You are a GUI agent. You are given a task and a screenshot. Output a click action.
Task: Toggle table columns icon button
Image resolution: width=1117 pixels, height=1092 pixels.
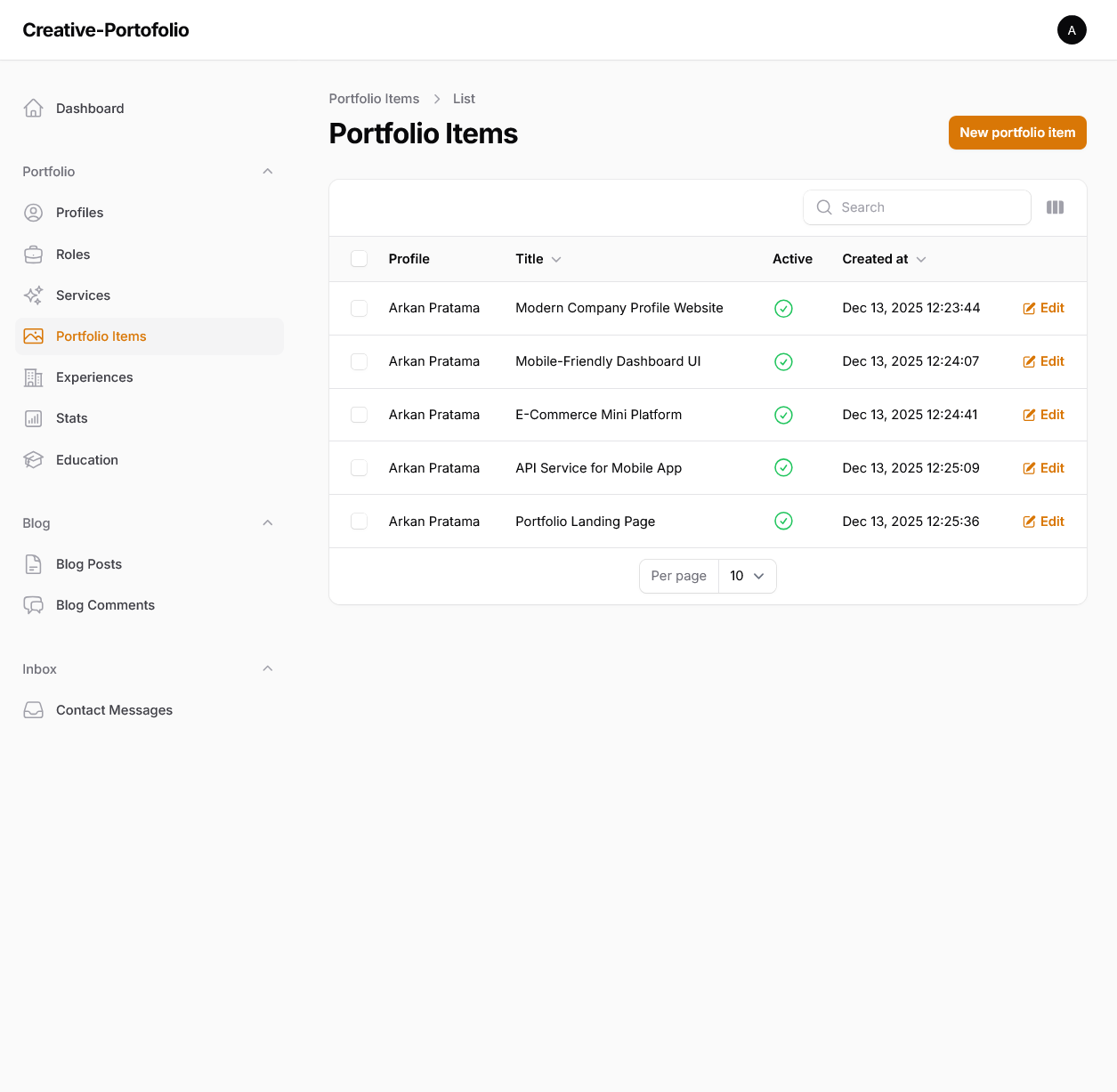[x=1055, y=207]
